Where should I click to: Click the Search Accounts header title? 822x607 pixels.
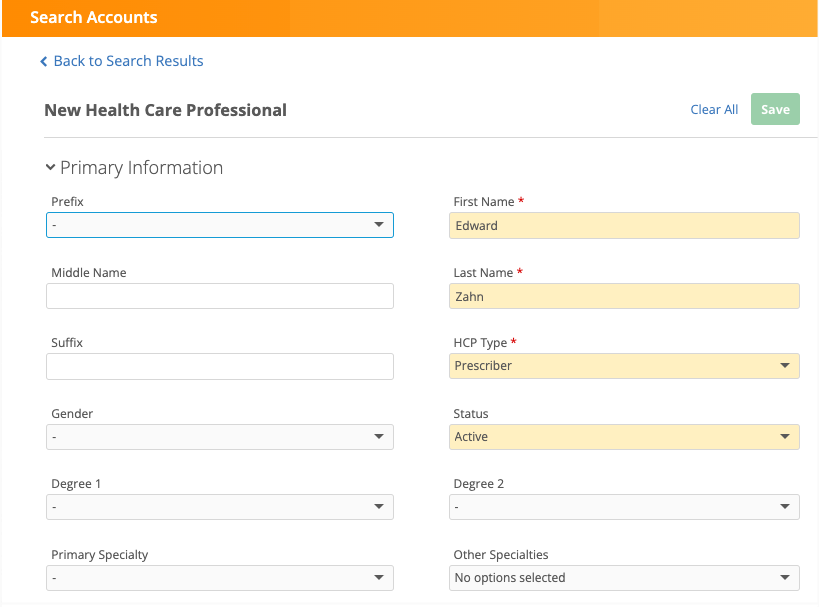94,18
